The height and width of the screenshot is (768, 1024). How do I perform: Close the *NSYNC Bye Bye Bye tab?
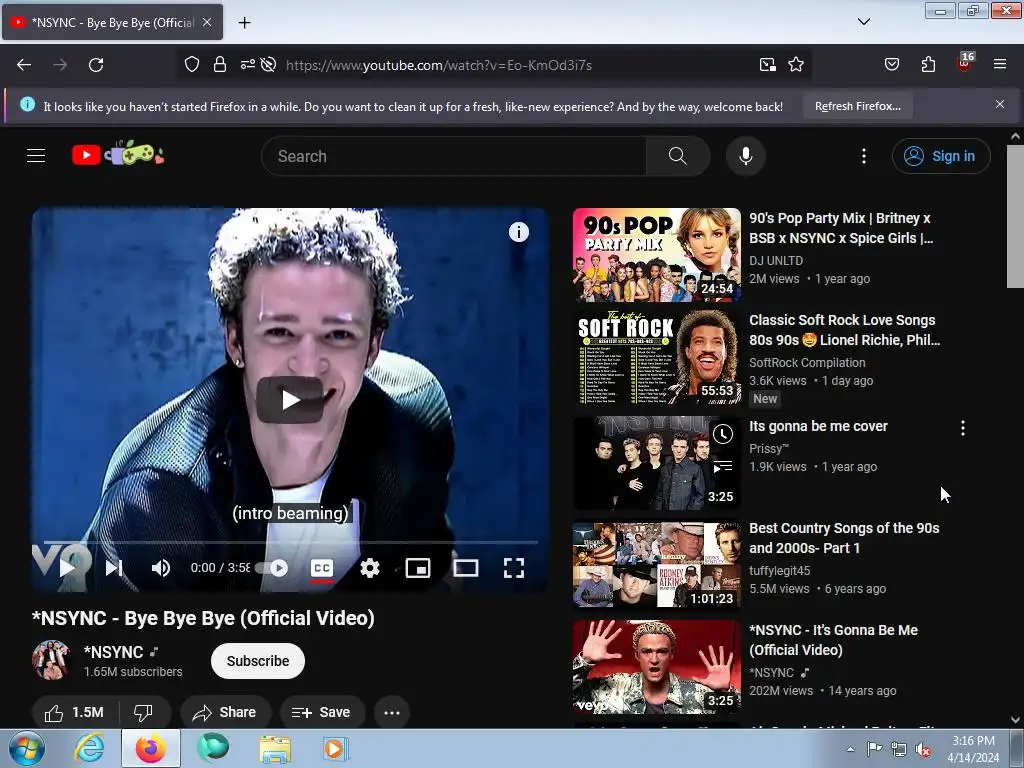pos(207,22)
